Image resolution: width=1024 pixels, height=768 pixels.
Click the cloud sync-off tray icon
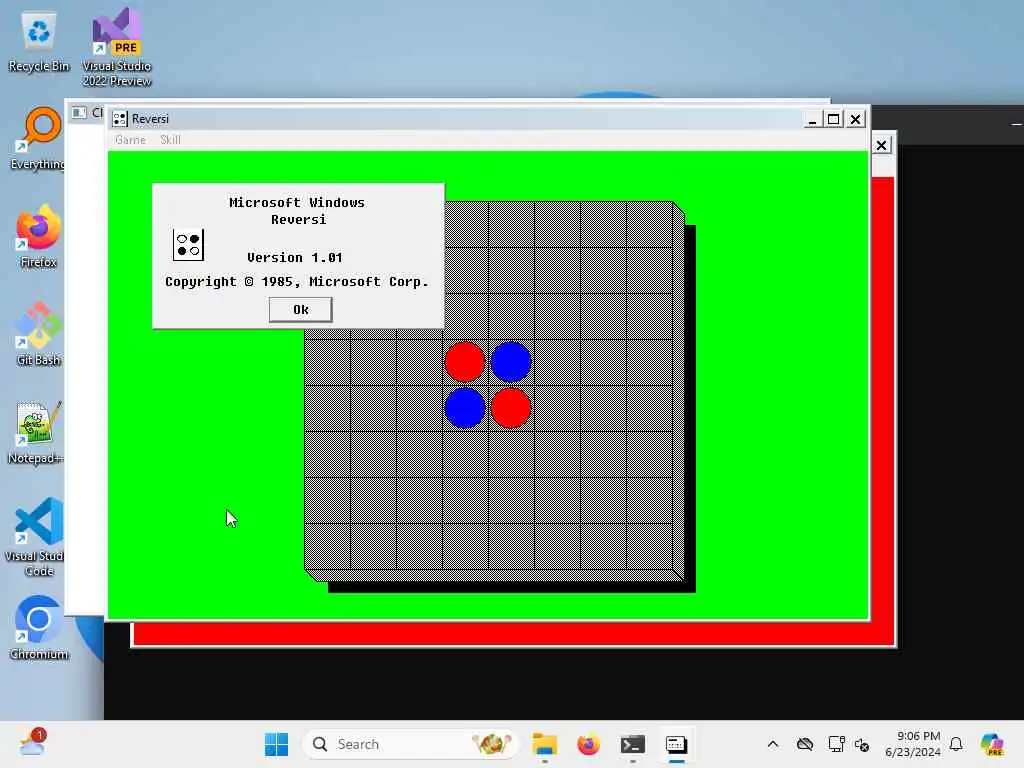[x=805, y=744]
